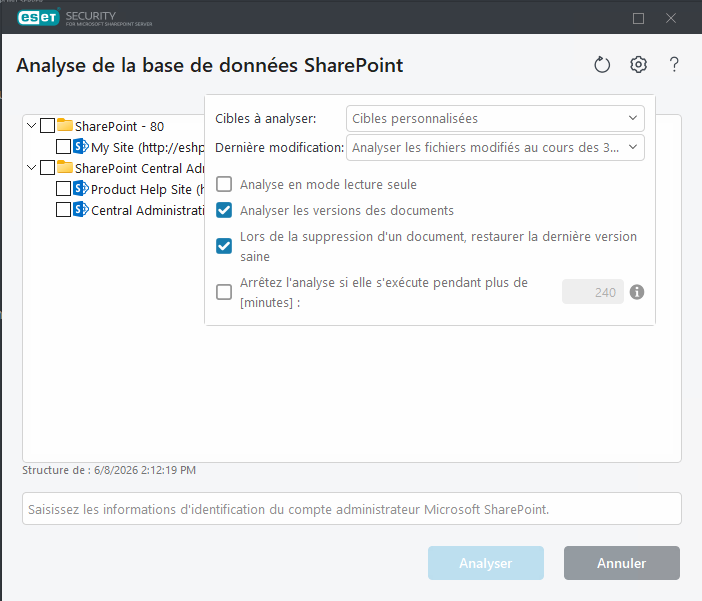This screenshot has width=702, height=601.
Task: Click the refresh structure icon
Action: tap(602, 65)
